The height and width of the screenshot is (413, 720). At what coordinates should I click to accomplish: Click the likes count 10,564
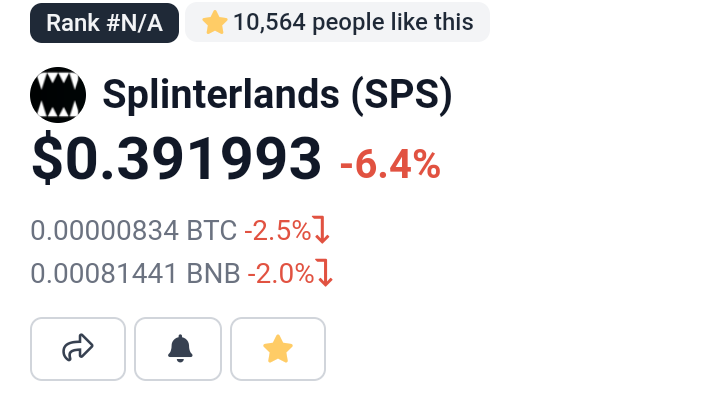pyautogui.click(x=270, y=22)
